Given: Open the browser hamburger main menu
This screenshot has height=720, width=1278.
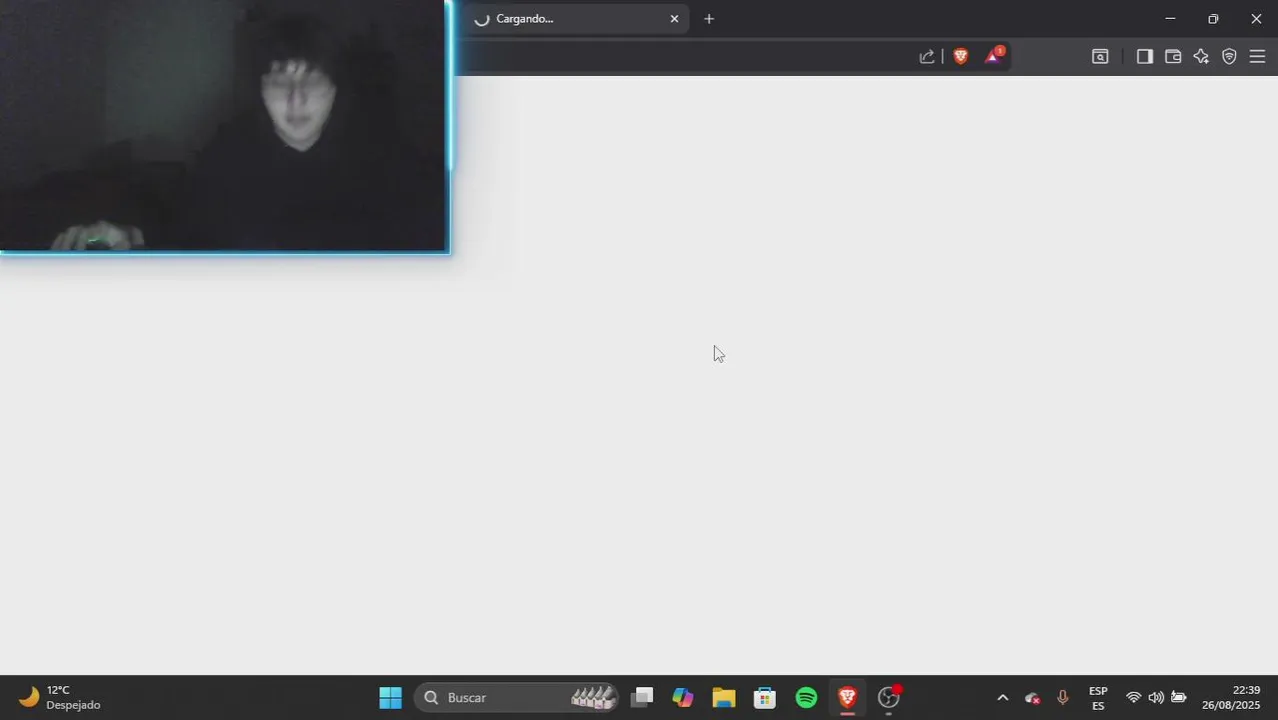Looking at the screenshot, I should pyautogui.click(x=1258, y=57).
